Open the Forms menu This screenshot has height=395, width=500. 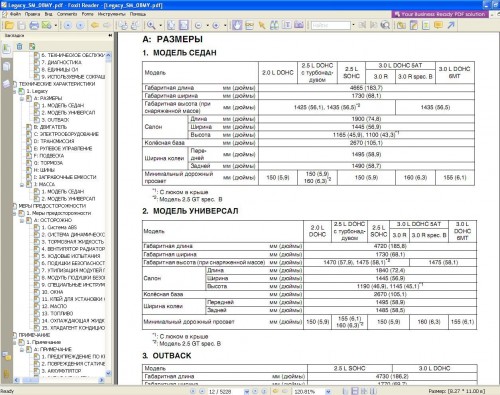(x=88, y=14)
